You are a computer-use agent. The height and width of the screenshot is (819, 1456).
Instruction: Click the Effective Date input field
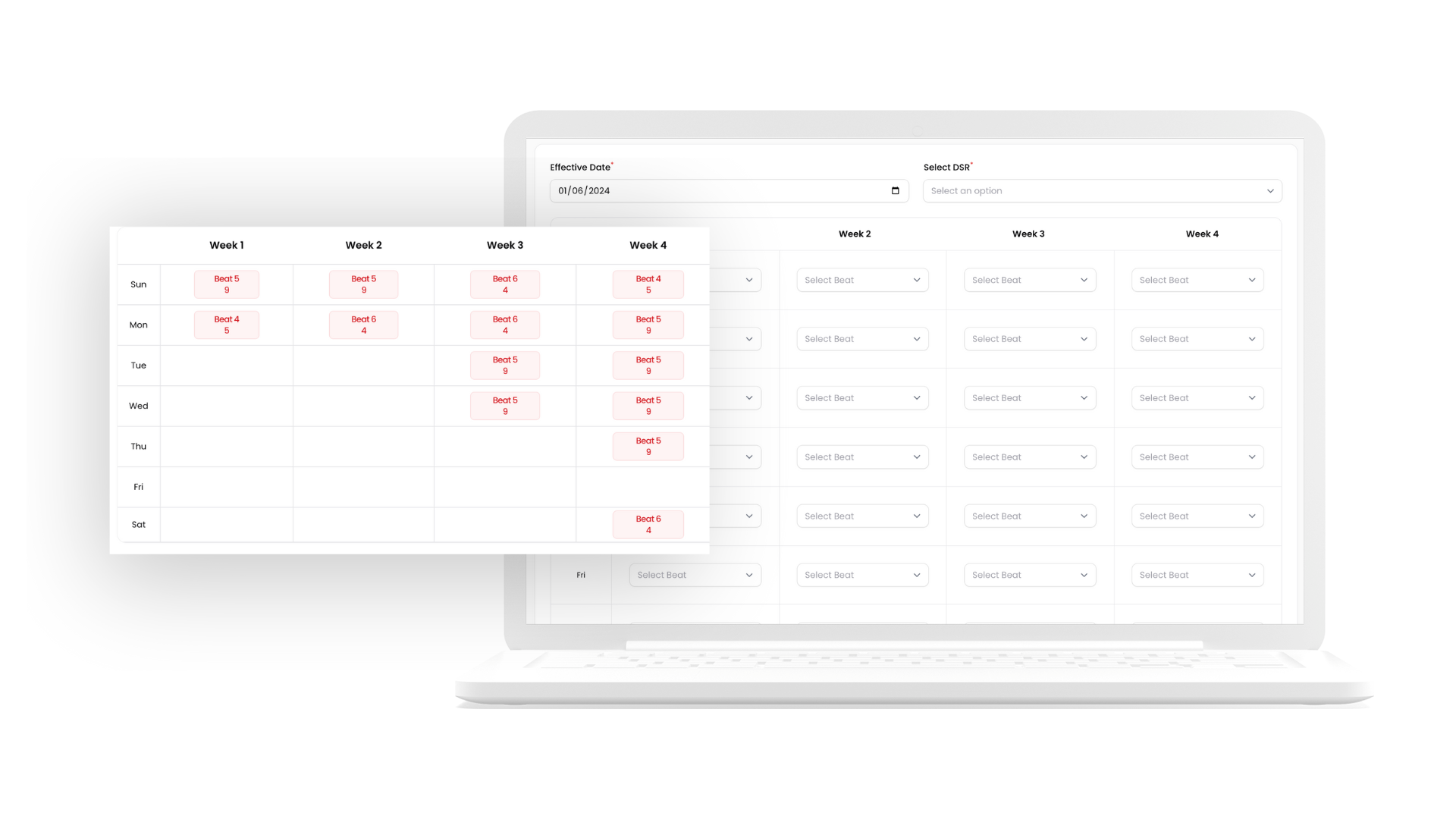[729, 190]
